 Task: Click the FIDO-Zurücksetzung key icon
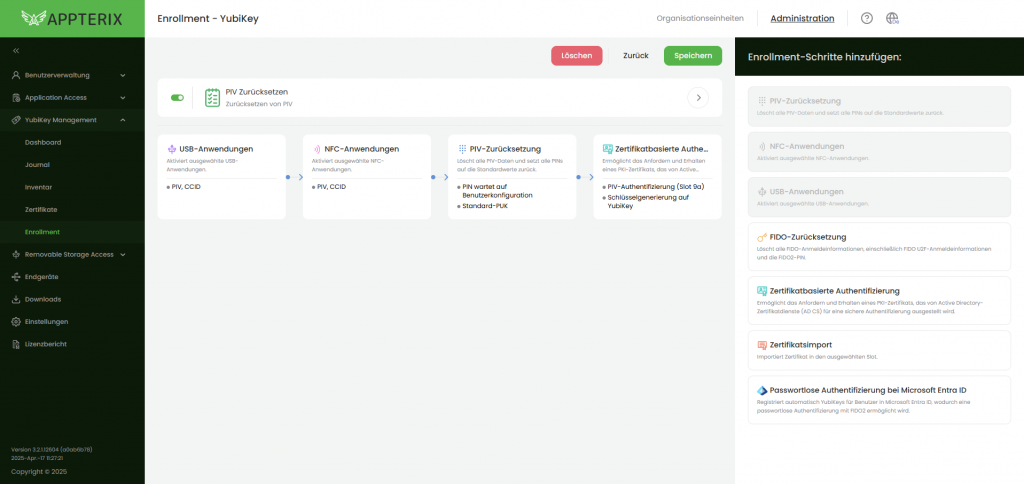click(x=762, y=237)
